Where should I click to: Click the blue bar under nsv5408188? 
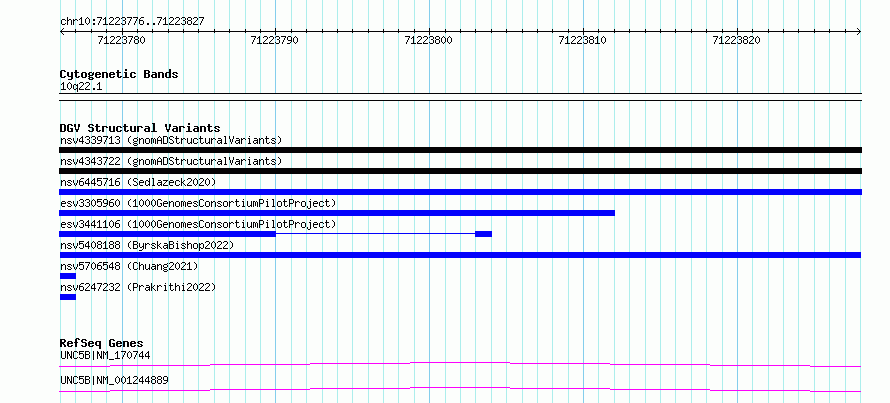point(460,255)
